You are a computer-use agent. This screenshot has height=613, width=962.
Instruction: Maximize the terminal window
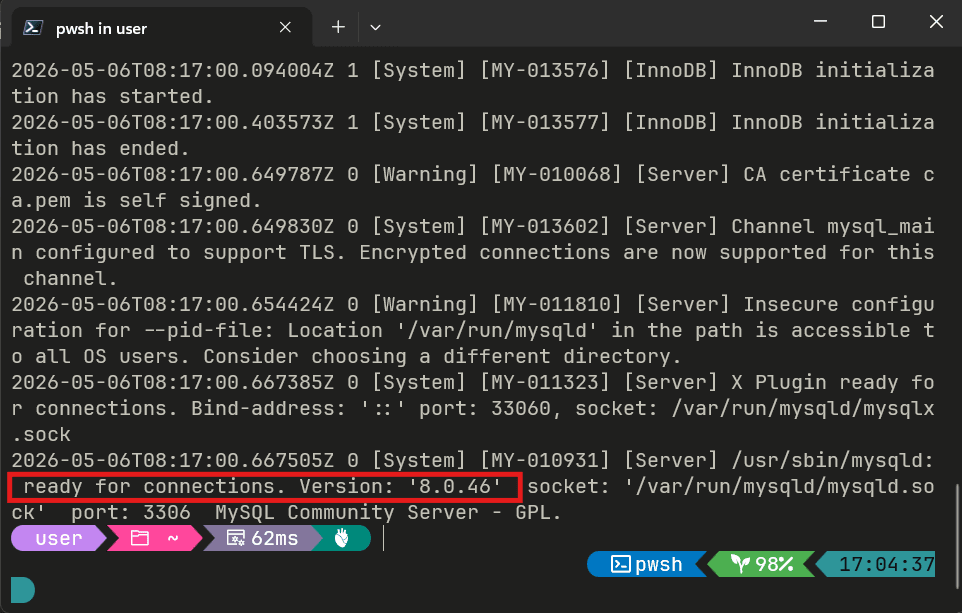tap(878, 22)
